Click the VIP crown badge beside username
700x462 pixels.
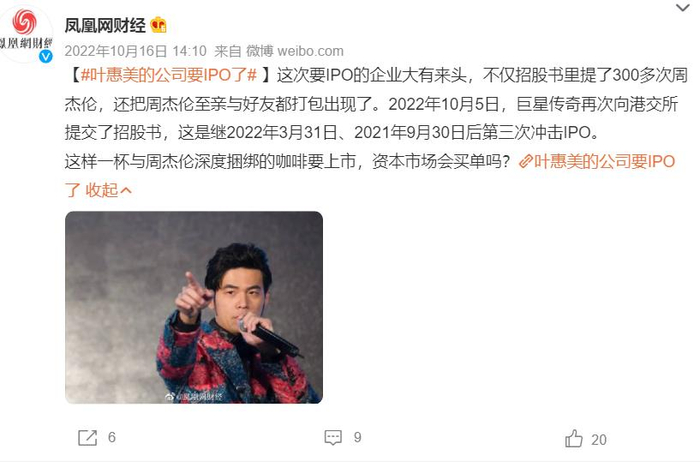pos(158,25)
